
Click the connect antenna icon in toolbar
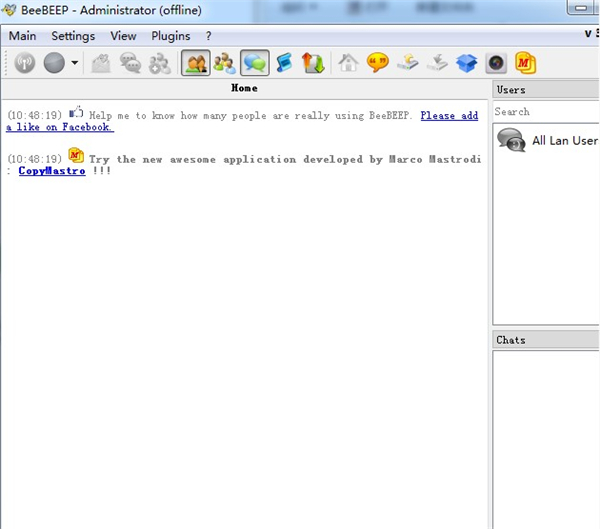pyautogui.click(x=25, y=63)
